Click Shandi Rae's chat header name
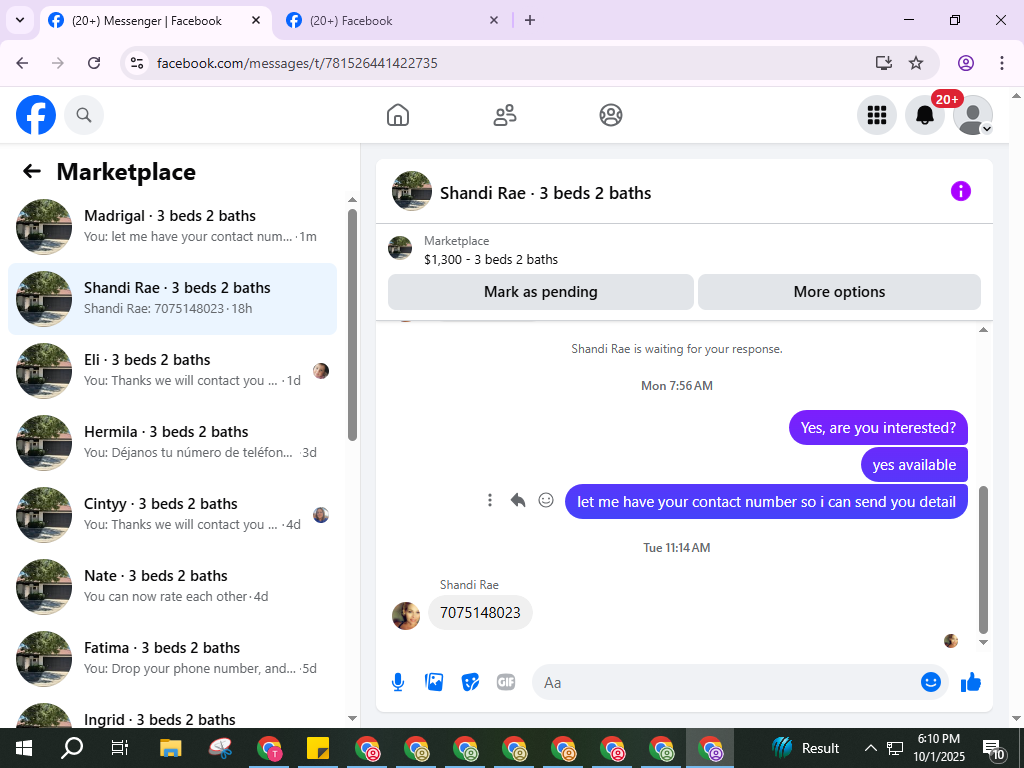1024x768 pixels. 545,193
